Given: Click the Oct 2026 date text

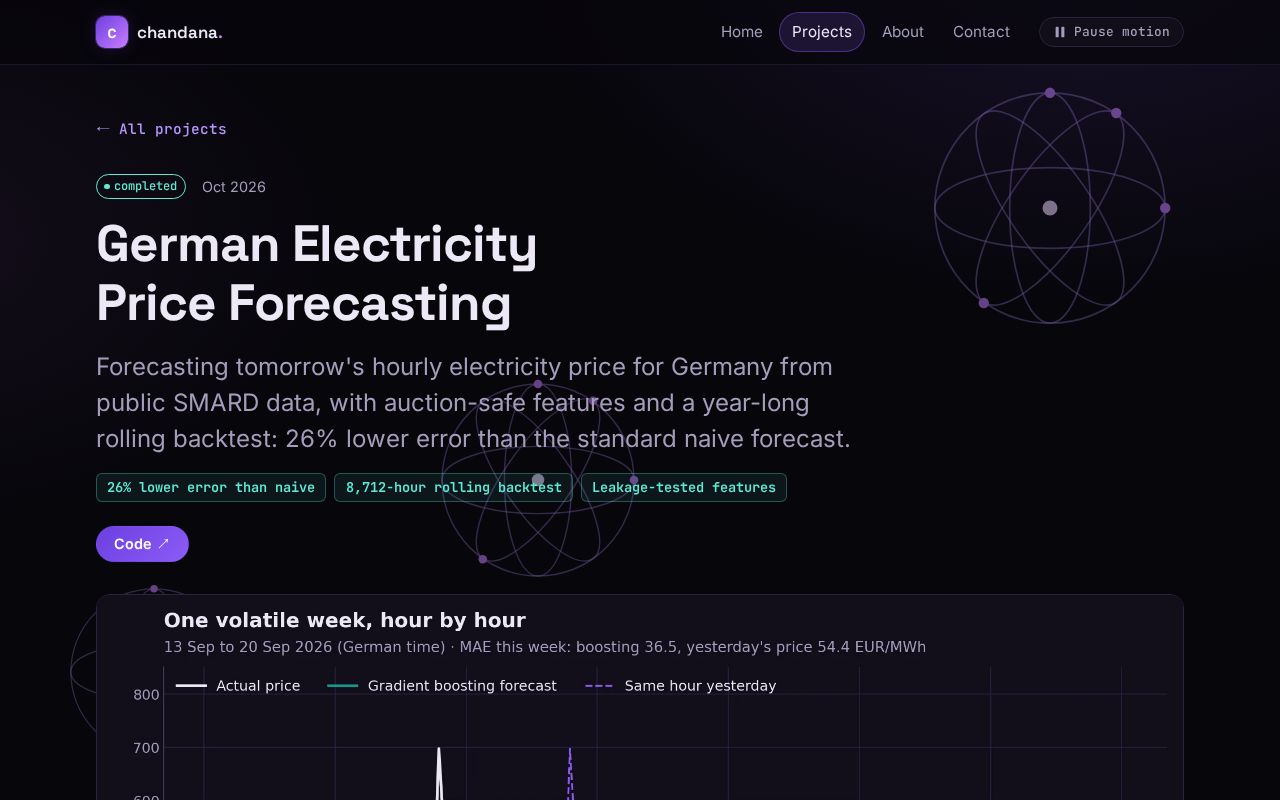Looking at the screenshot, I should tap(234, 187).
